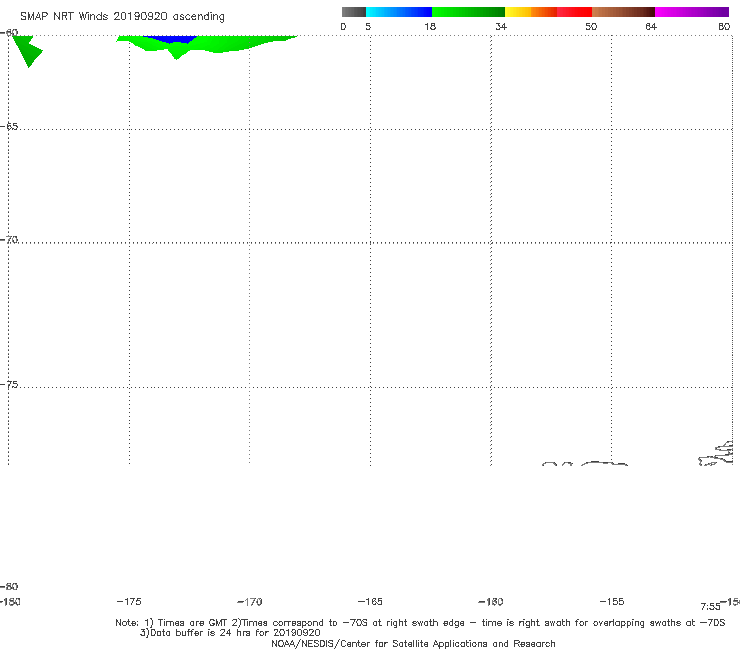Click the color bar label 50
Screen dimensions: 740x650
pos(591,26)
